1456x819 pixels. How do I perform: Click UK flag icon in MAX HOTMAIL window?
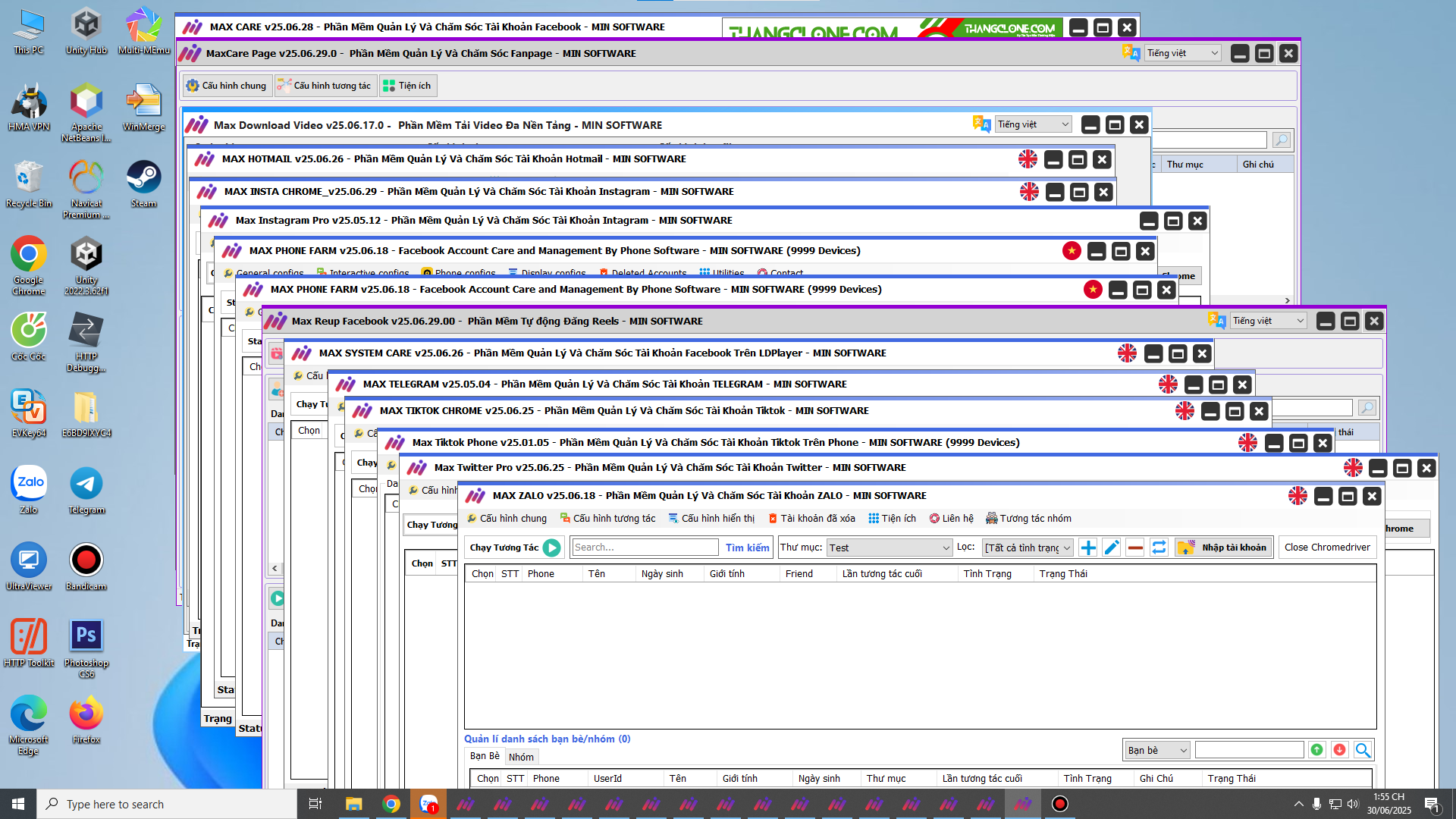click(x=1028, y=159)
